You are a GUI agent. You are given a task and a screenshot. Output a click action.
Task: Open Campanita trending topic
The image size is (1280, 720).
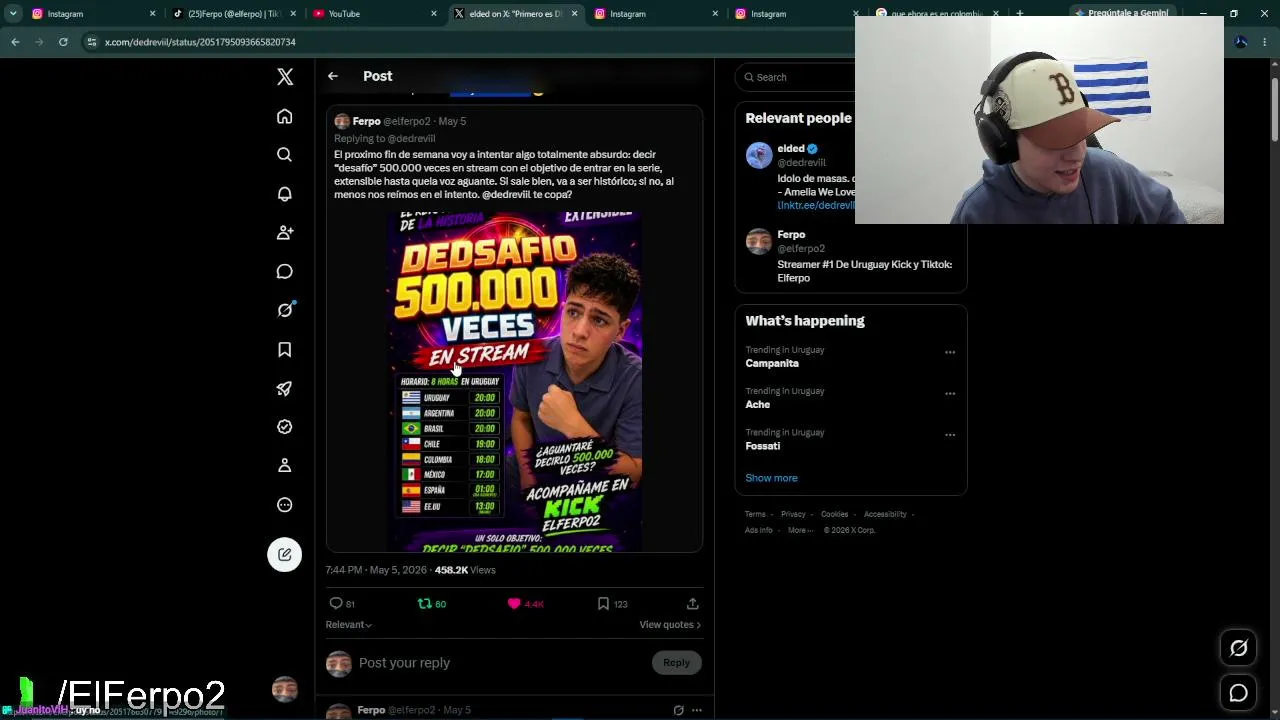[x=772, y=364]
